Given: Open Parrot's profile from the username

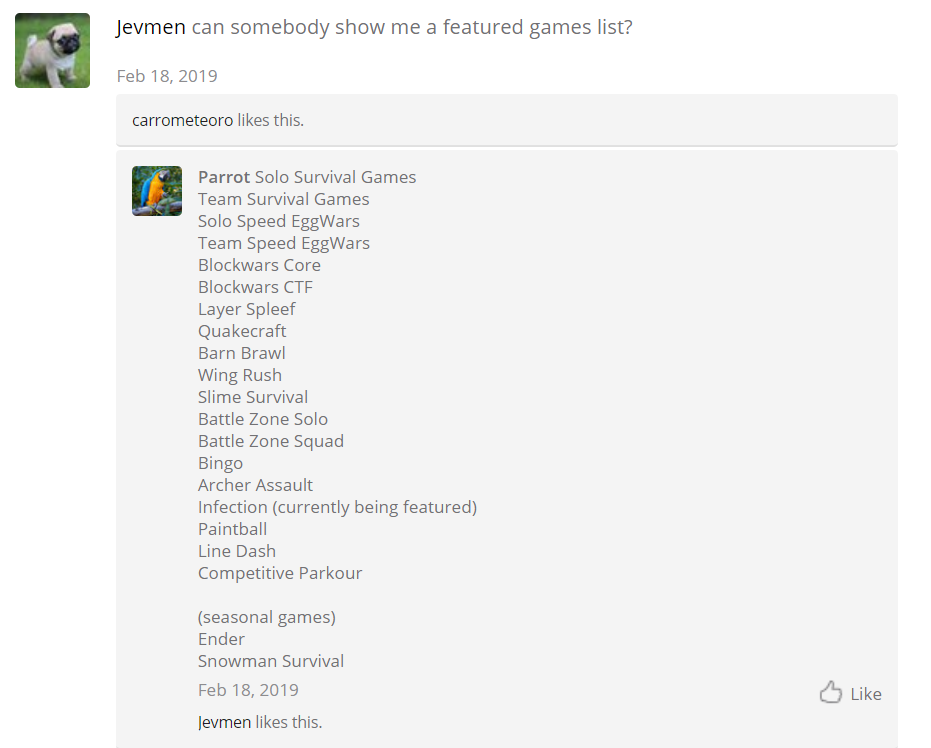Looking at the screenshot, I should coord(224,177).
